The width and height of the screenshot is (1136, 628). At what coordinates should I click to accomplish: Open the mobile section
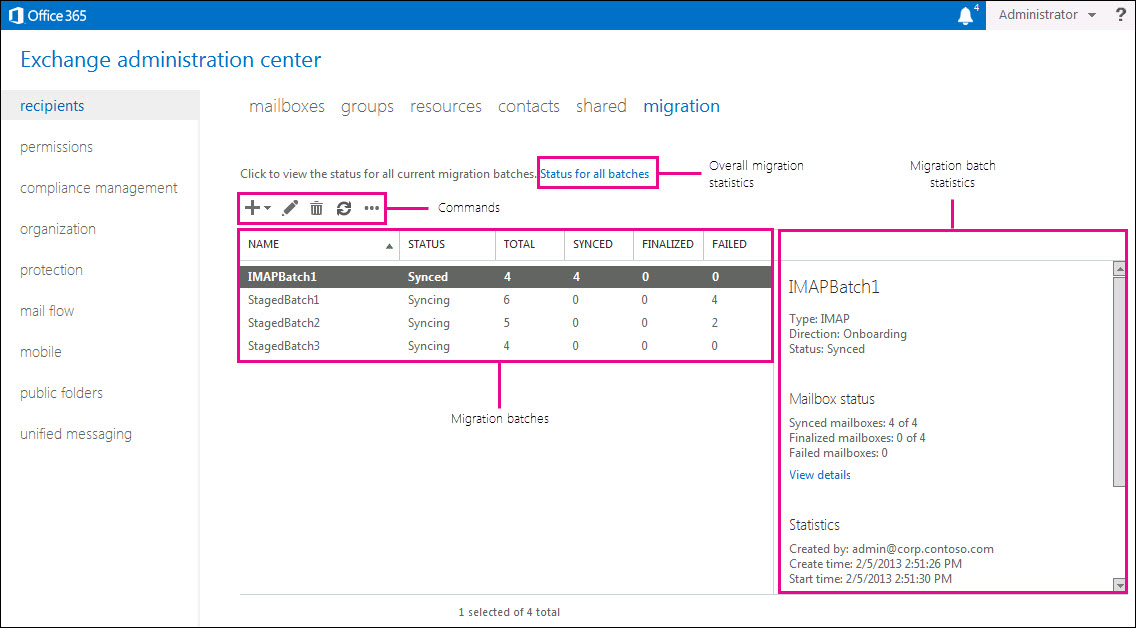point(41,352)
